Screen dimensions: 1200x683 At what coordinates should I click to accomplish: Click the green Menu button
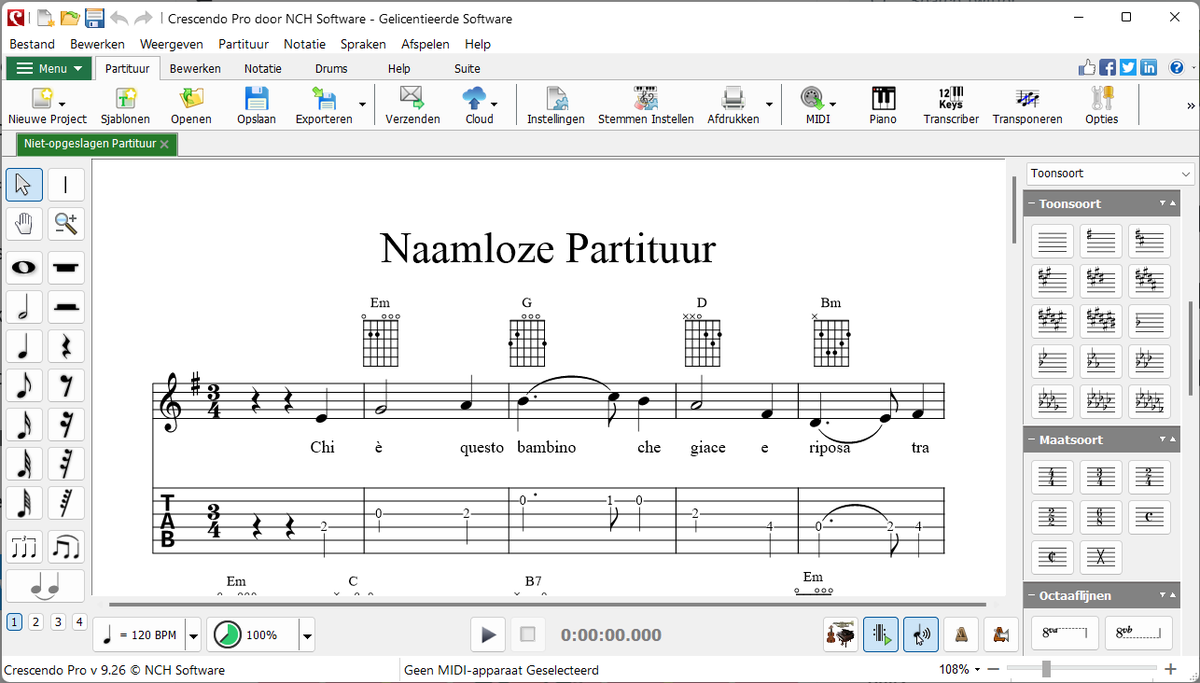click(x=50, y=69)
